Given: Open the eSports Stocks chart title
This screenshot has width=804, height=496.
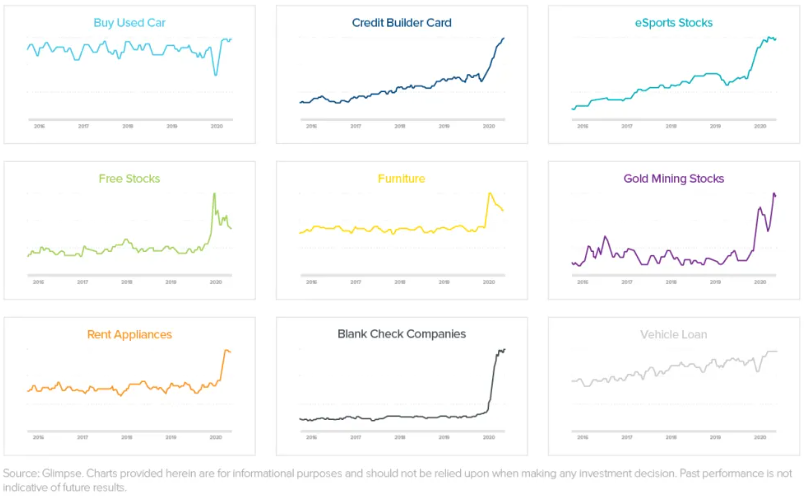Looking at the screenshot, I should pos(674,22).
